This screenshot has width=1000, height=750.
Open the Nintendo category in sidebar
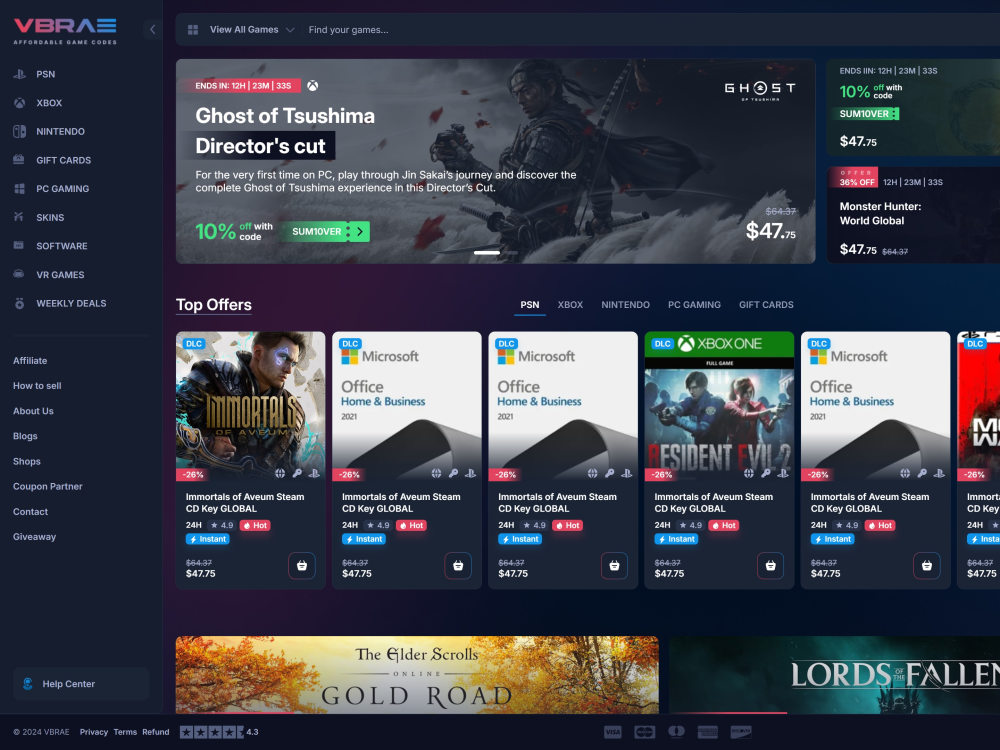point(49,131)
